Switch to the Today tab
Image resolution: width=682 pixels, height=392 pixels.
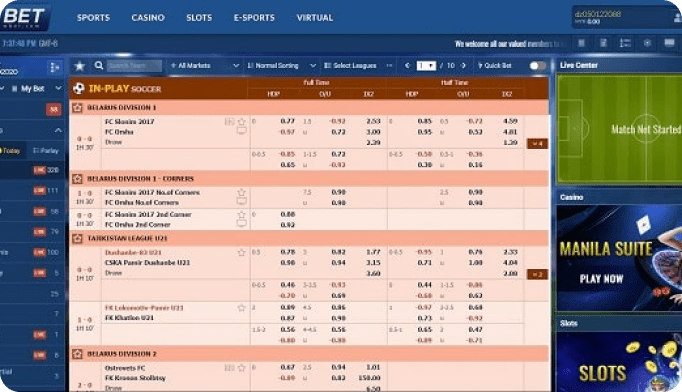coord(11,151)
